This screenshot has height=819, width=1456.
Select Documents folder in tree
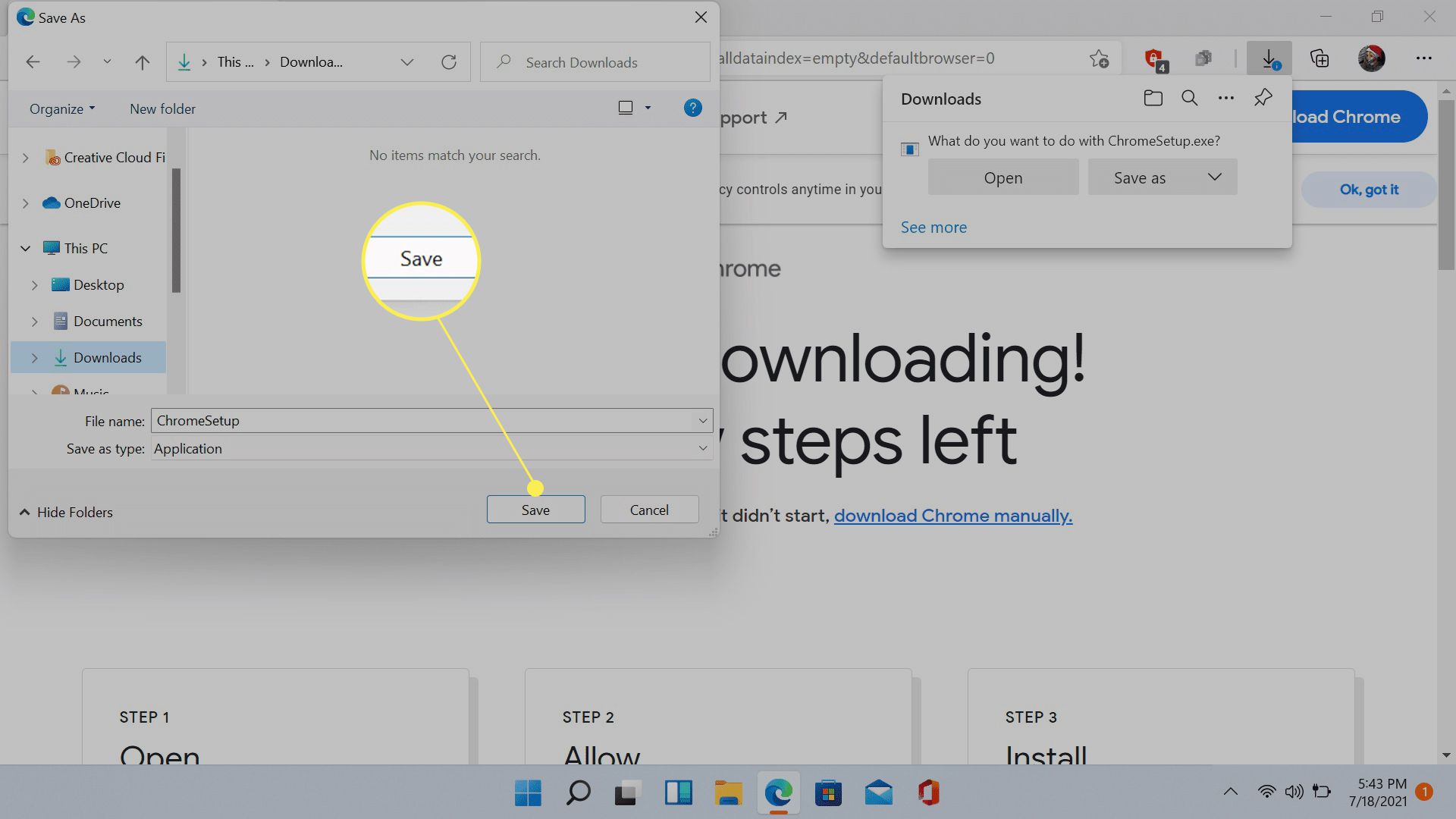click(x=97, y=322)
